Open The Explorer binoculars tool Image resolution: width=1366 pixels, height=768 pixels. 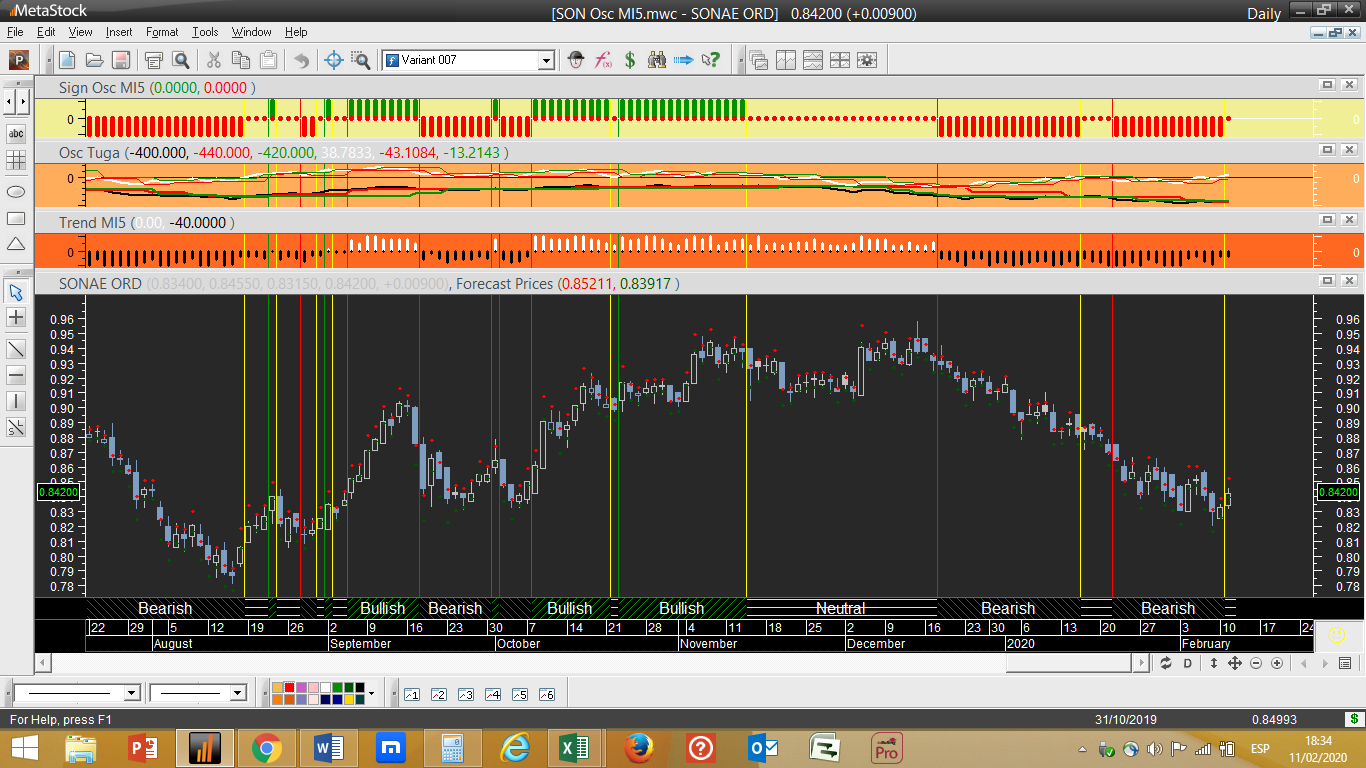(x=656, y=60)
